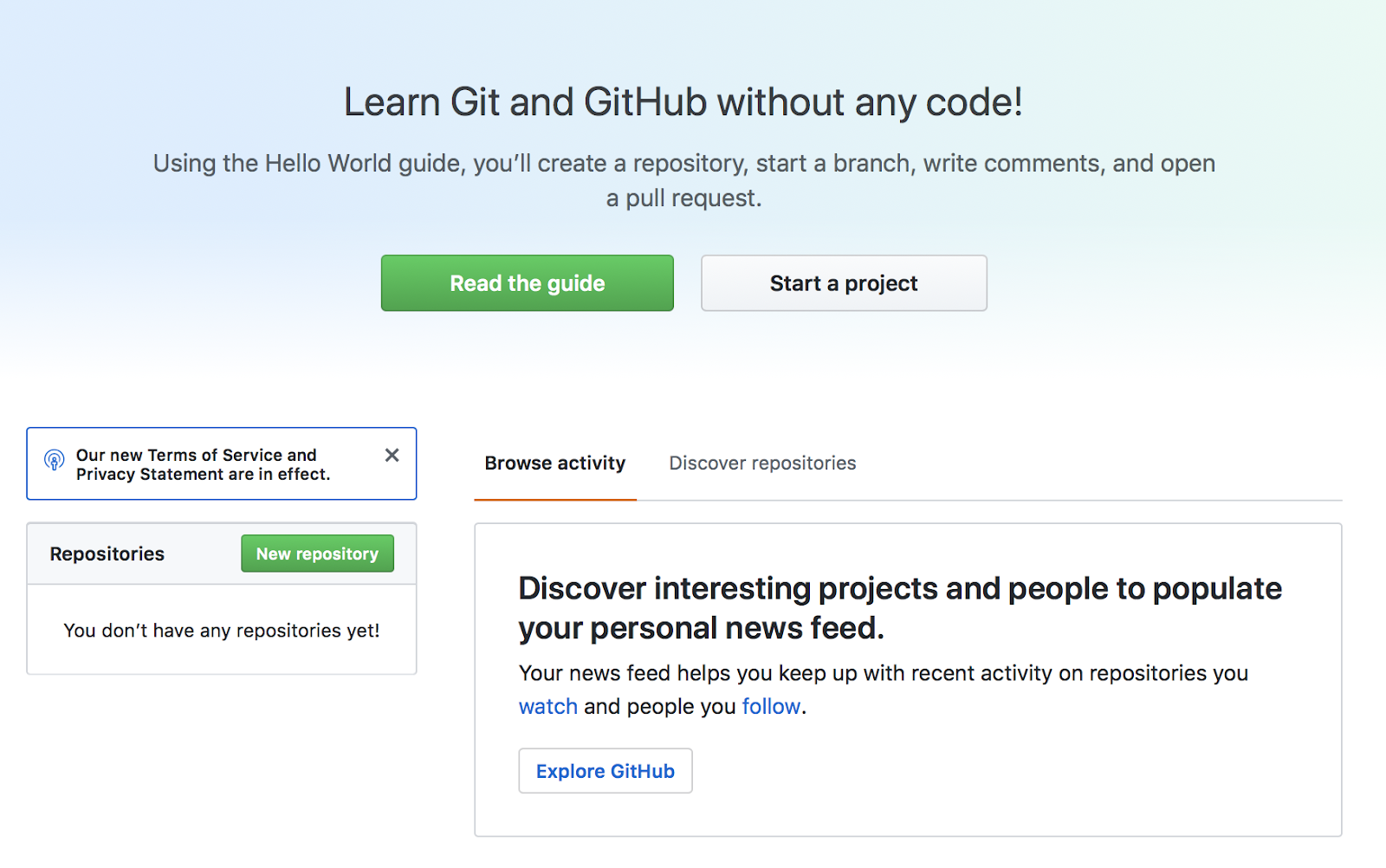Switch to the Browse activity tab

(554, 463)
